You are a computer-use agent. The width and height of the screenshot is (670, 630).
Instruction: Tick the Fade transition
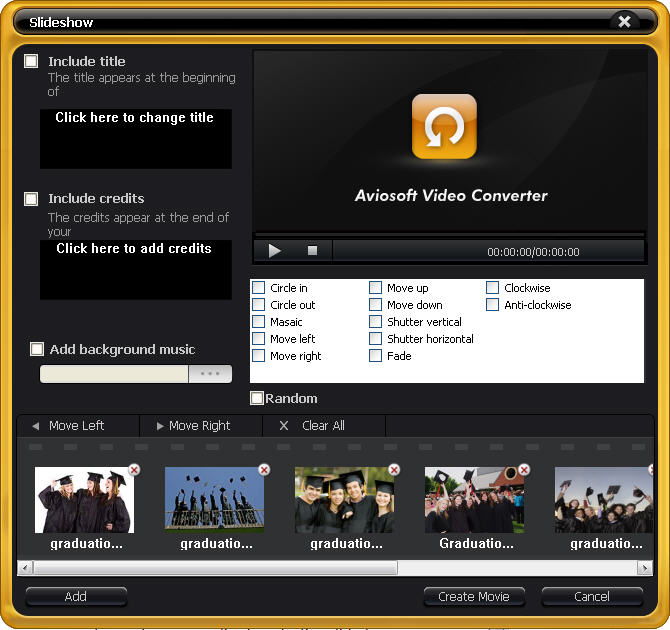point(376,356)
